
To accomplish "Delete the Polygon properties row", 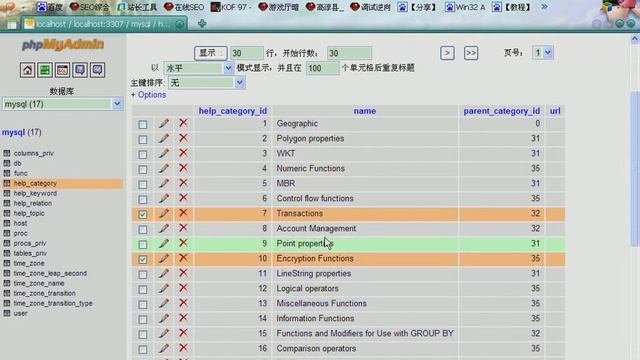I will (183, 138).
